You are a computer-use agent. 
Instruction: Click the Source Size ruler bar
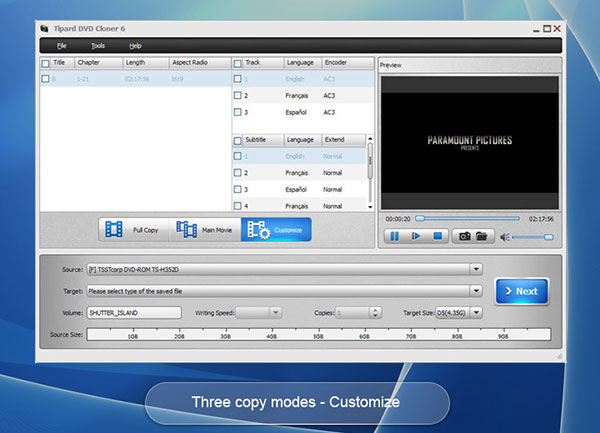click(x=318, y=334)
